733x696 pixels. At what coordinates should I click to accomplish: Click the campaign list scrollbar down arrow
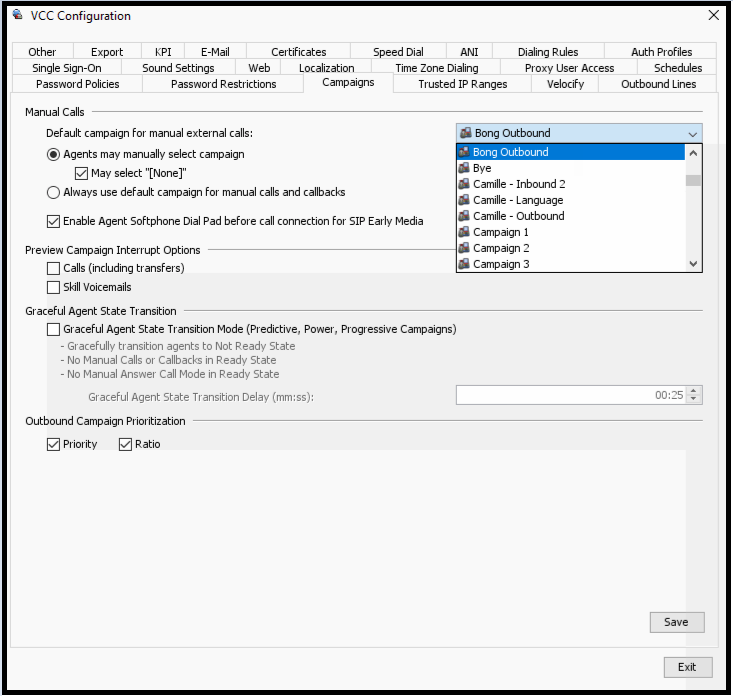[x=693, y=264]
